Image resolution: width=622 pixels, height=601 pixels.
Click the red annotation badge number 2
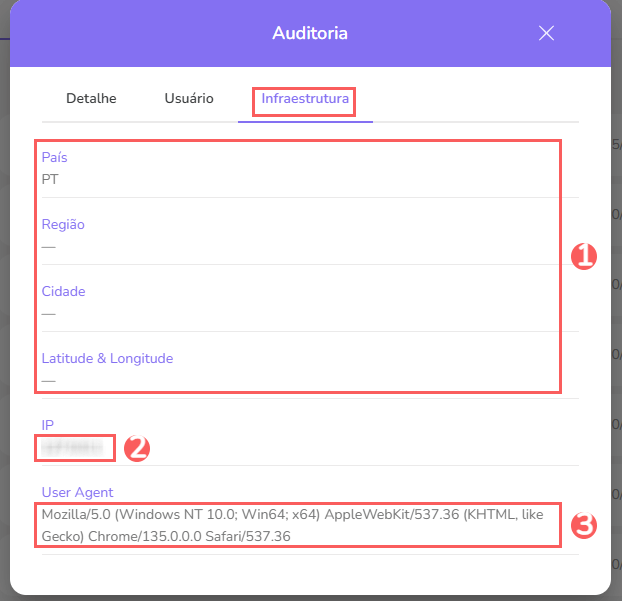tap(136, 448)
